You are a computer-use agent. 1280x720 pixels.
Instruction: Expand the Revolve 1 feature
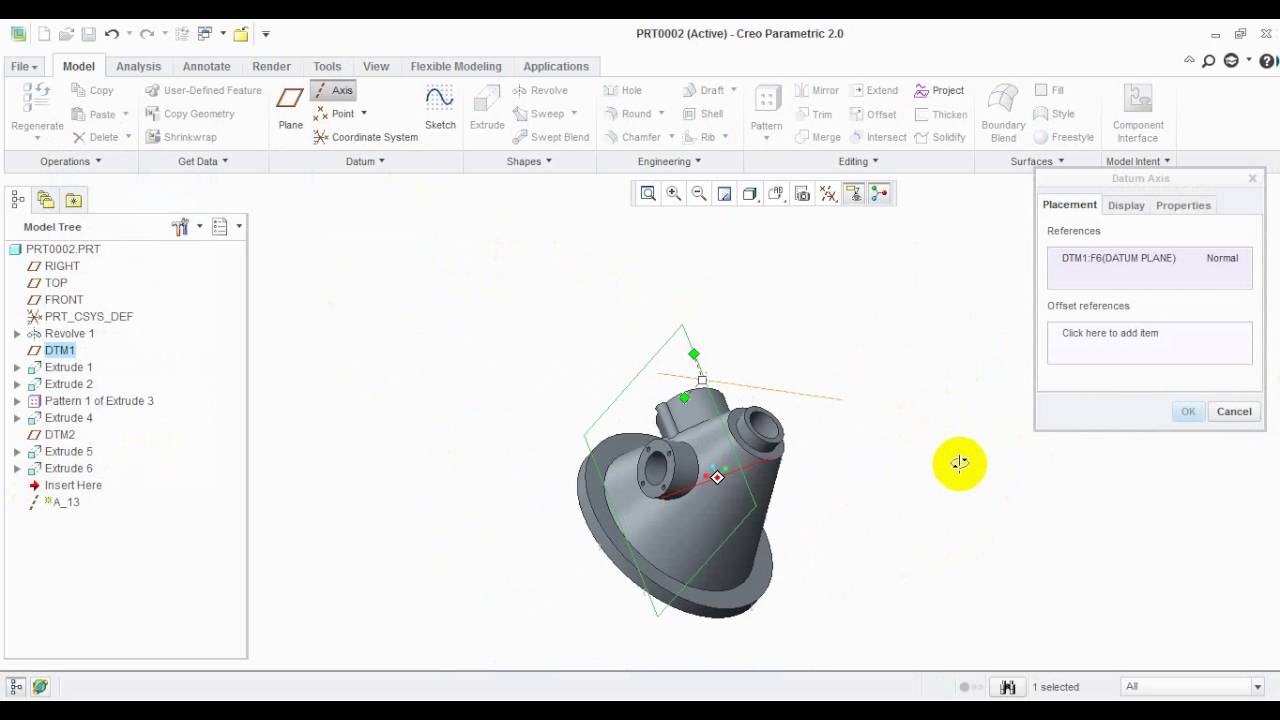tap(17, 334)
